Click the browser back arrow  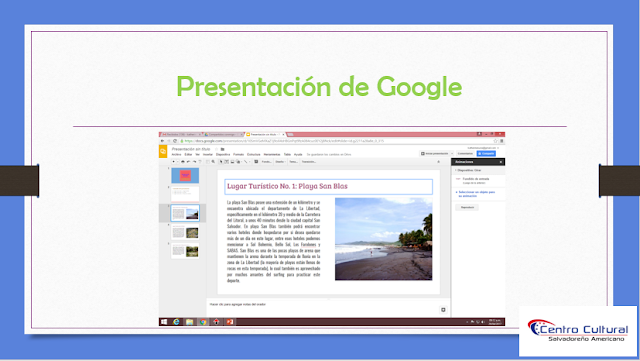(162, 141)
